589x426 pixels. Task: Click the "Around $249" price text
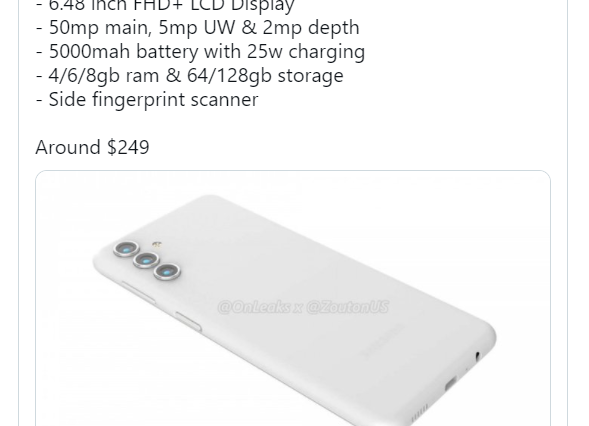[x=92, y=147]
